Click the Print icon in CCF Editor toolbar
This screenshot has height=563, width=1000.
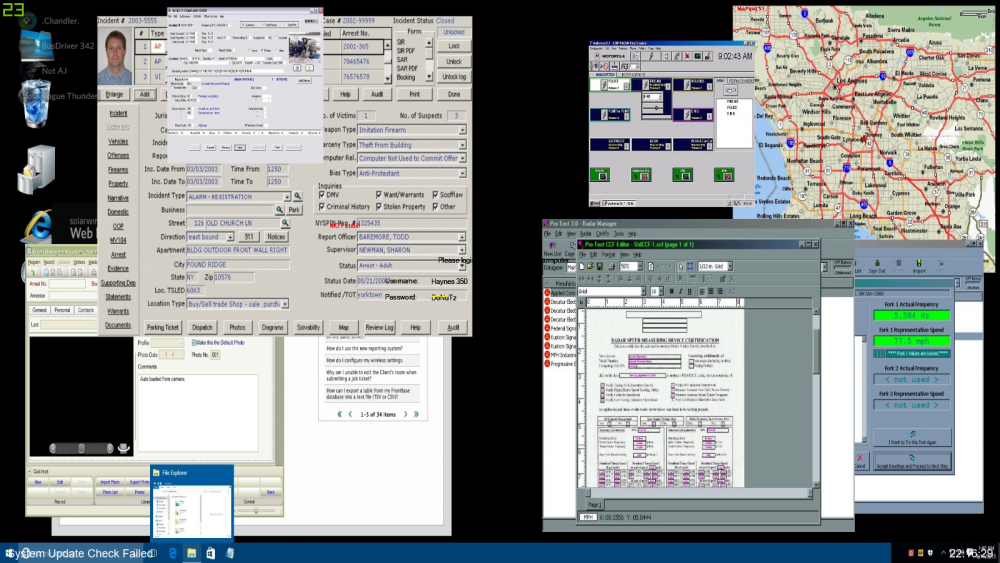tap(612, 267)
